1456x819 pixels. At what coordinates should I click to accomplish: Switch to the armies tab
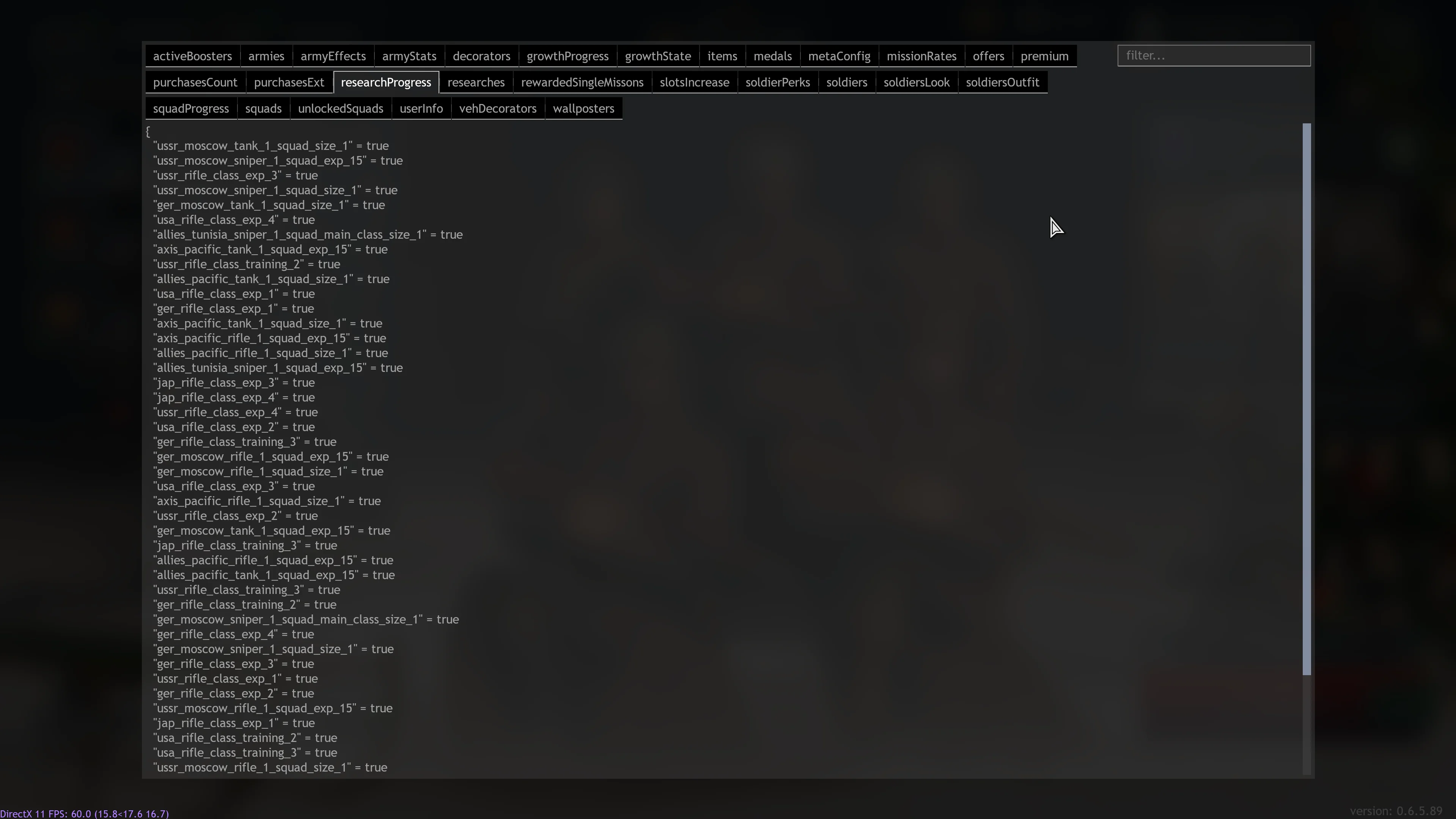point(266,56)
